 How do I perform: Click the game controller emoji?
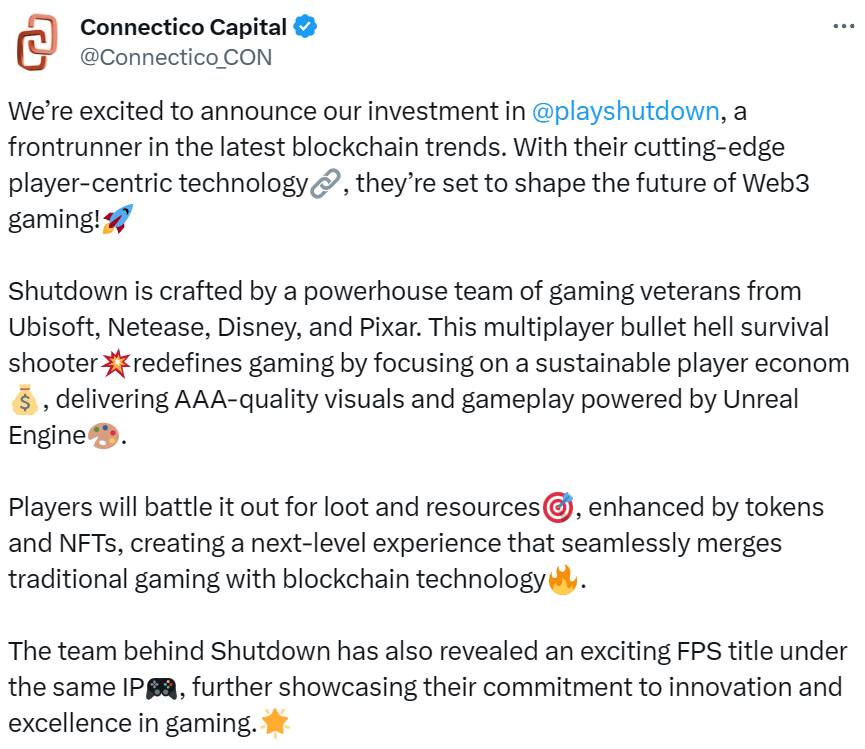tap(160, 689)
